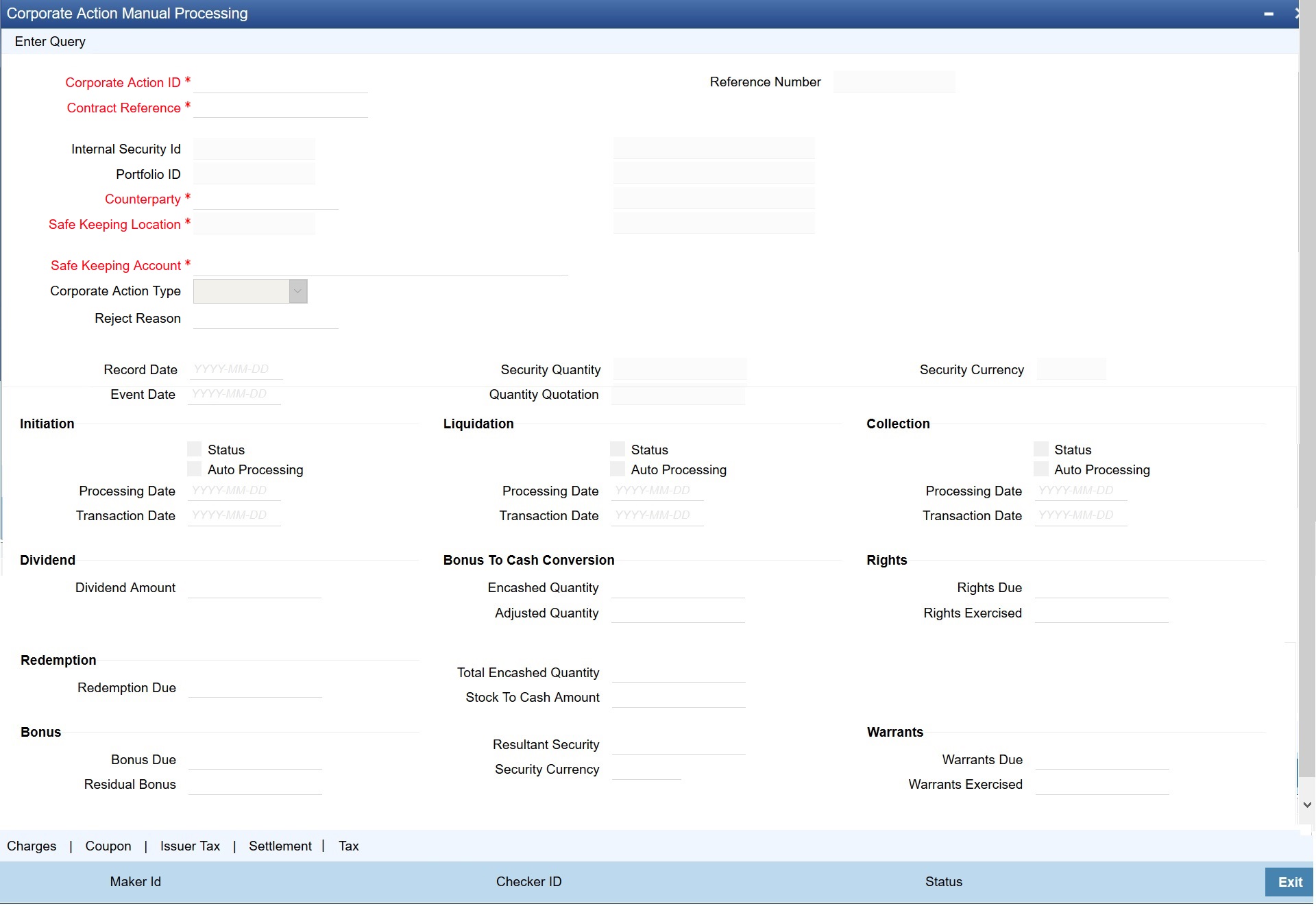Switch to Issuer Tax tab
Viewport: 1316px width, 906px height.
point(190,846)
